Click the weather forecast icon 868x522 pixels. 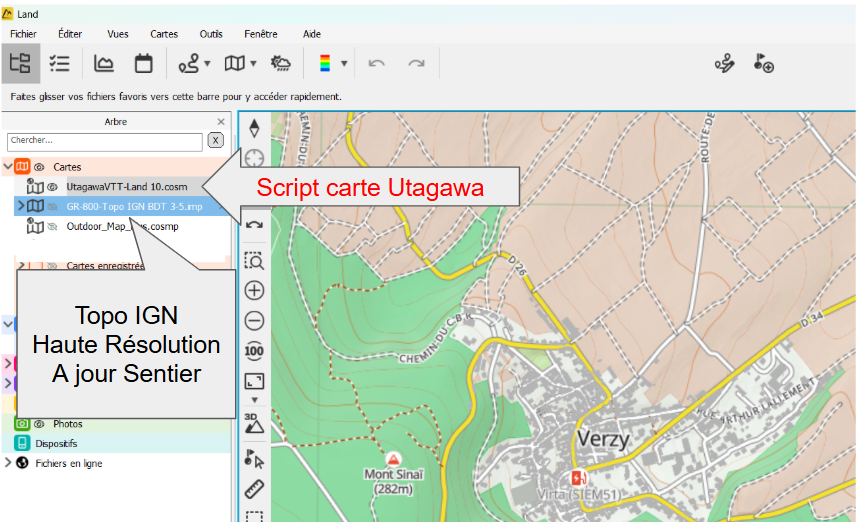tap(281, 63)
